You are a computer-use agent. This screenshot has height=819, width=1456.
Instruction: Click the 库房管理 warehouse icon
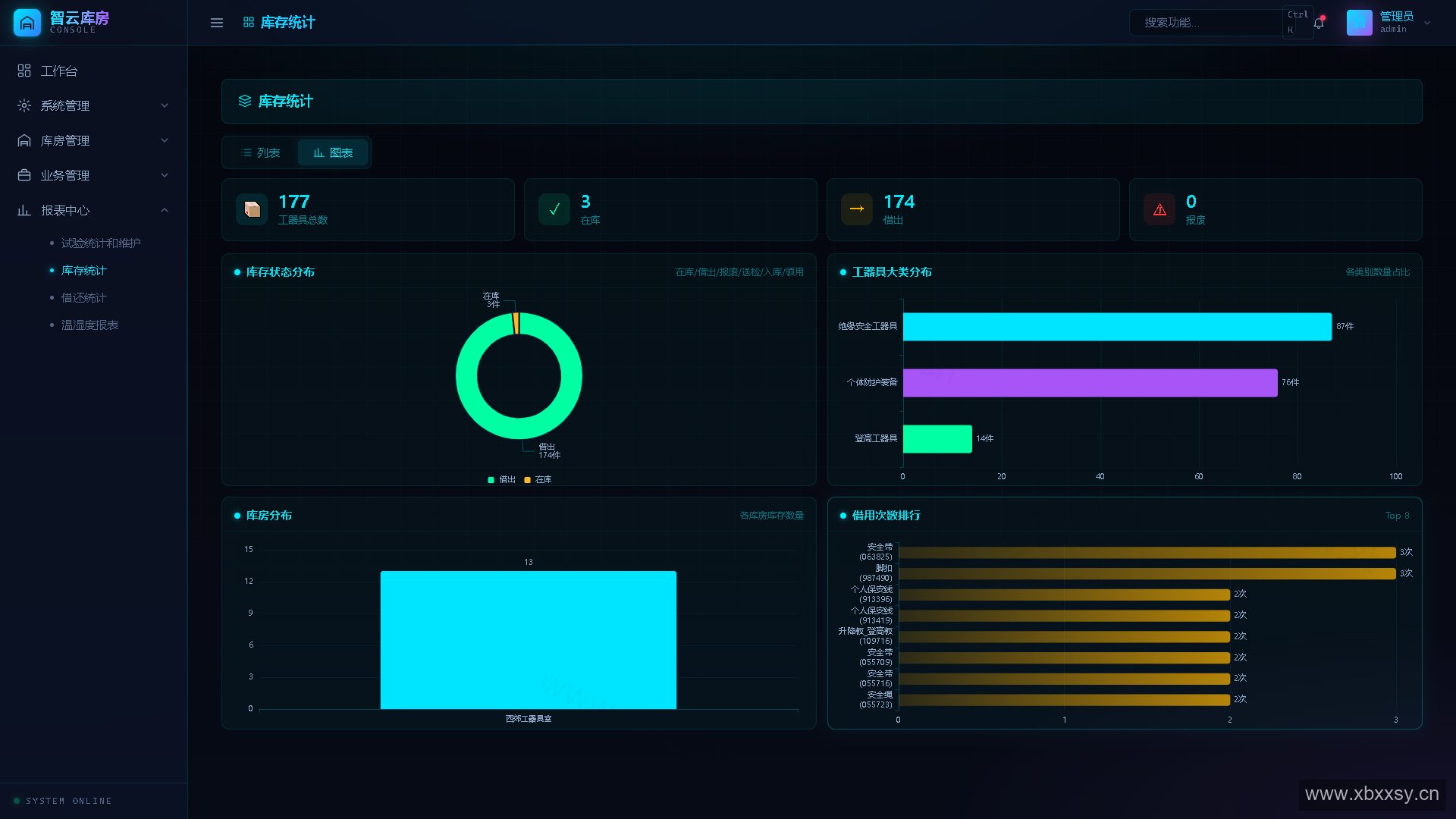[x=24, y=140]
